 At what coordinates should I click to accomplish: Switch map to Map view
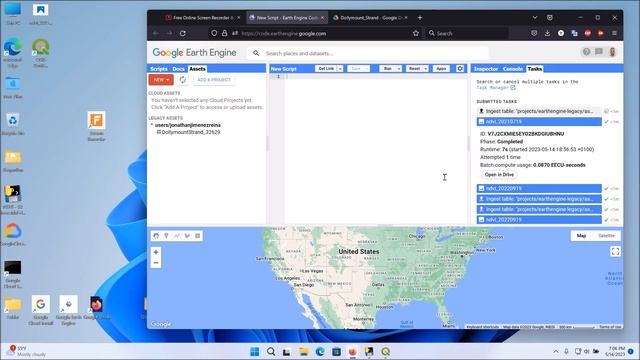[581, 236]
